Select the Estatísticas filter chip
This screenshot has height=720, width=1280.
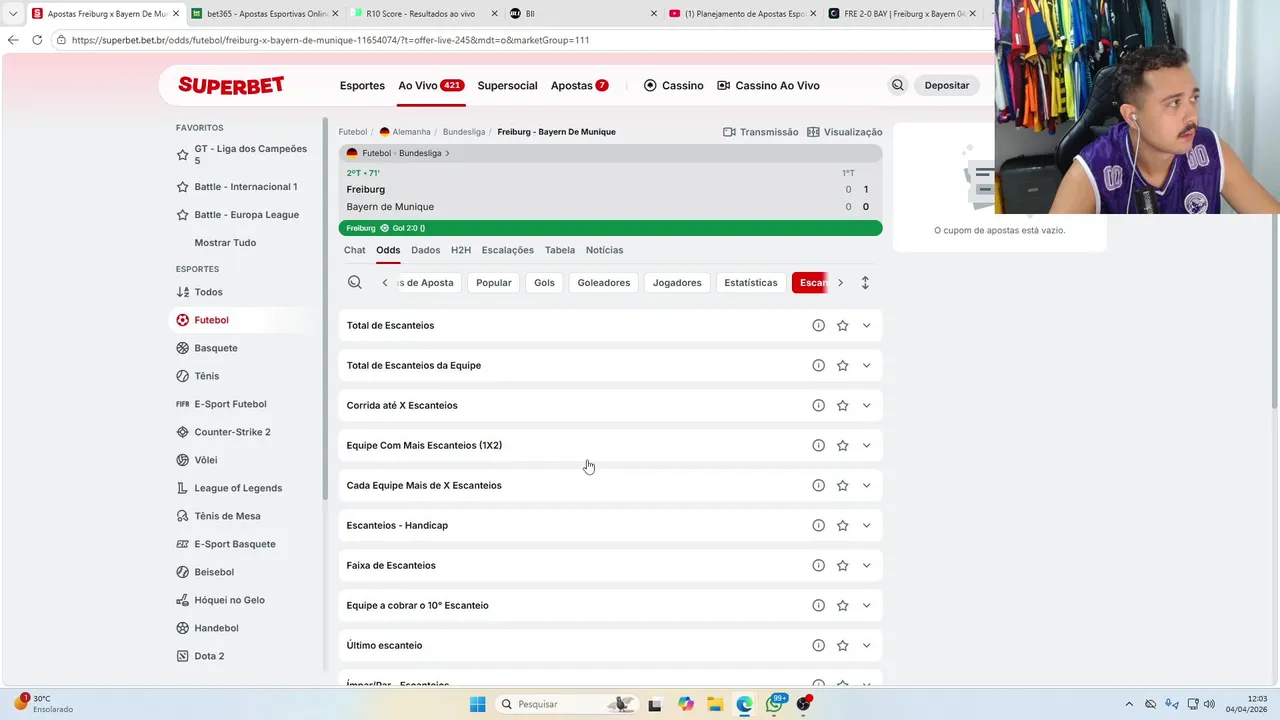[750, 283]
